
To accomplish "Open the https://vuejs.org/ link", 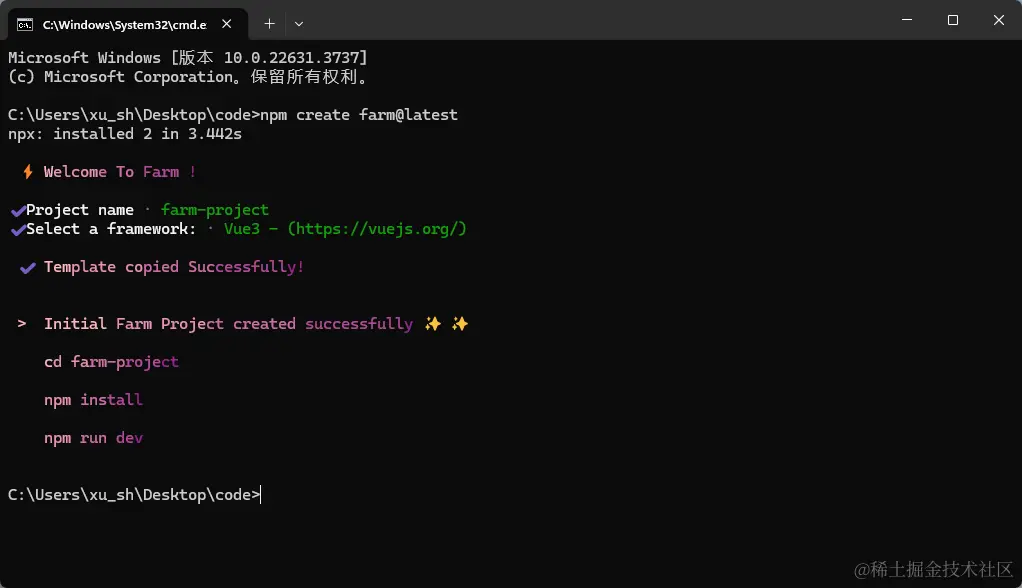I will coord(377,229).
